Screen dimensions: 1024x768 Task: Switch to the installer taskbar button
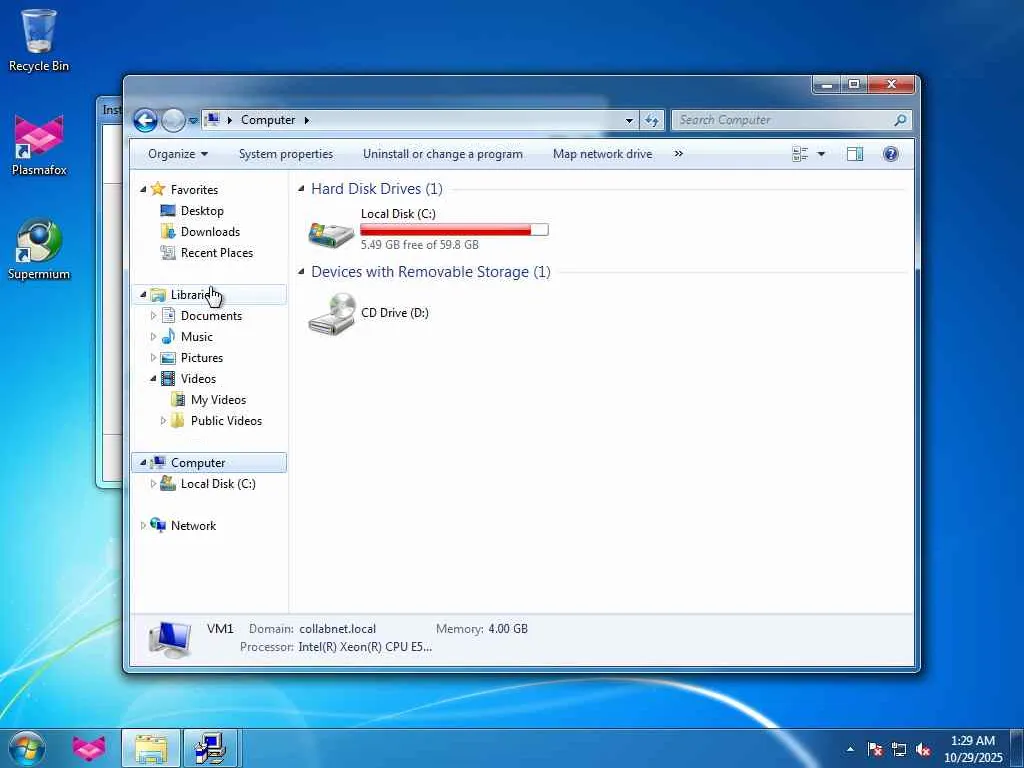pos(212,748)
